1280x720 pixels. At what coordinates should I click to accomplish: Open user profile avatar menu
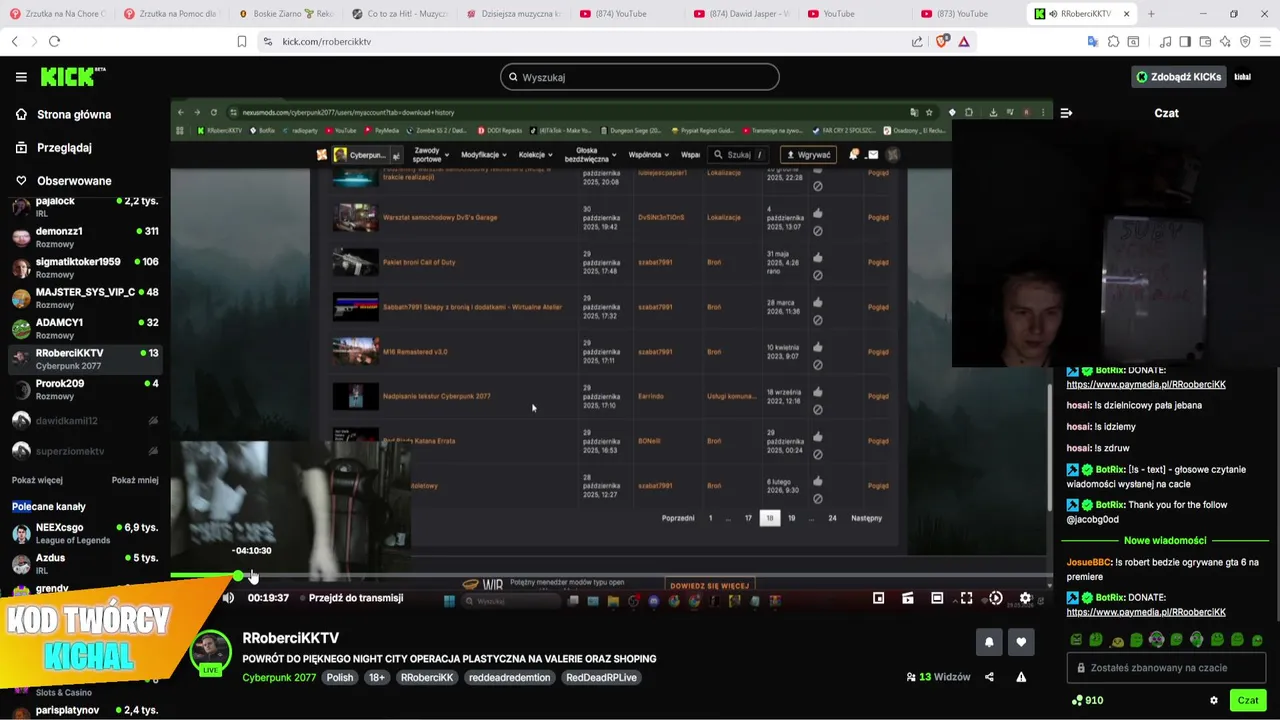tap(1242, 77)
